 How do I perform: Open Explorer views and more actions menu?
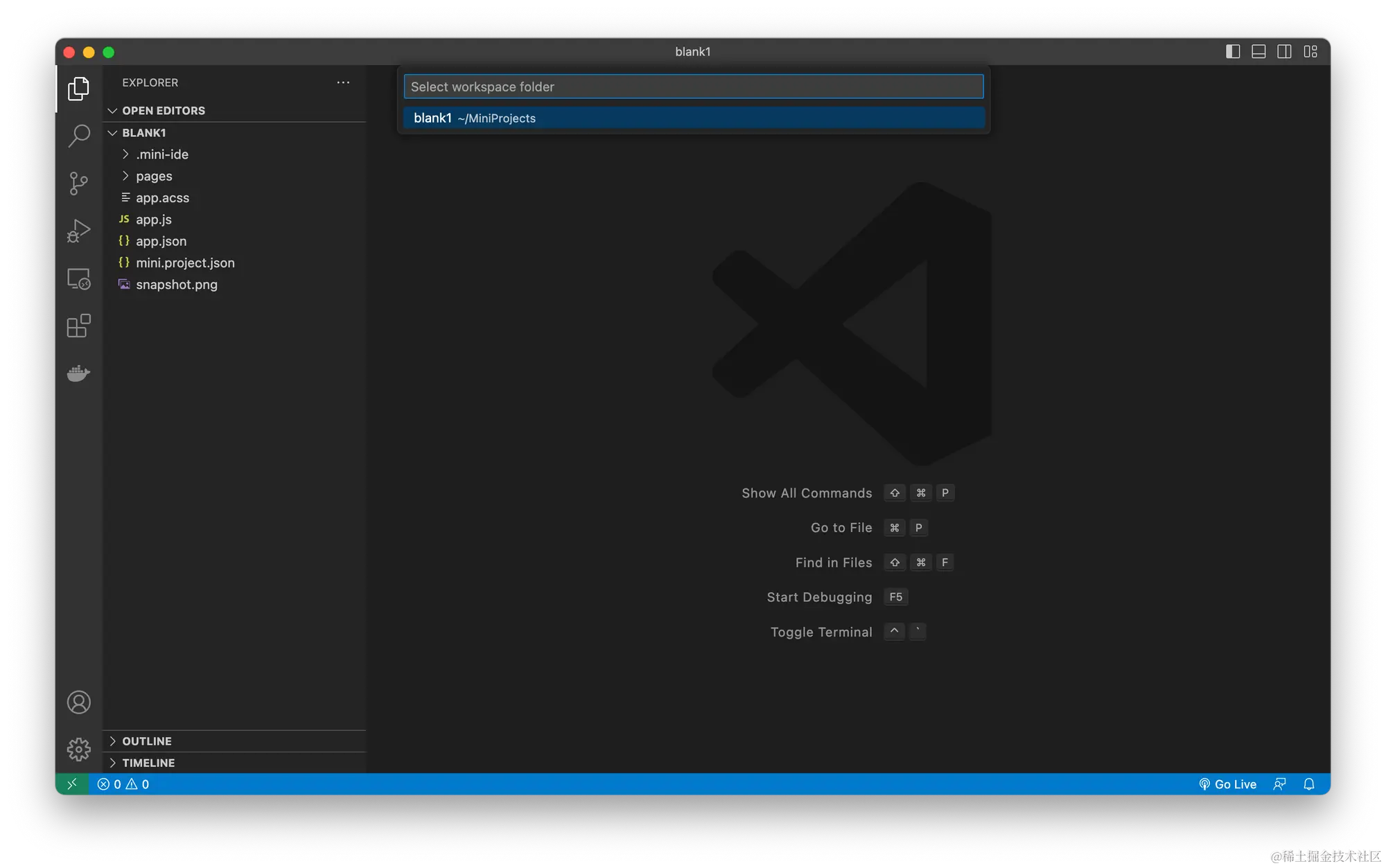point(343,82)
